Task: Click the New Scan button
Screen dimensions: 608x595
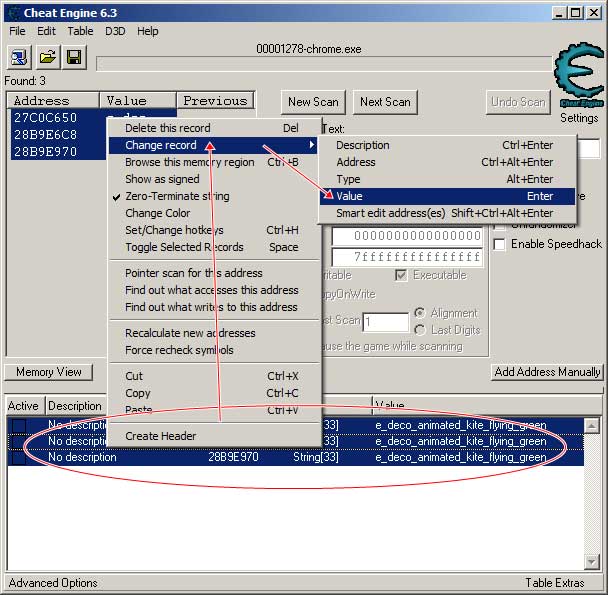Action: [313, 102]
